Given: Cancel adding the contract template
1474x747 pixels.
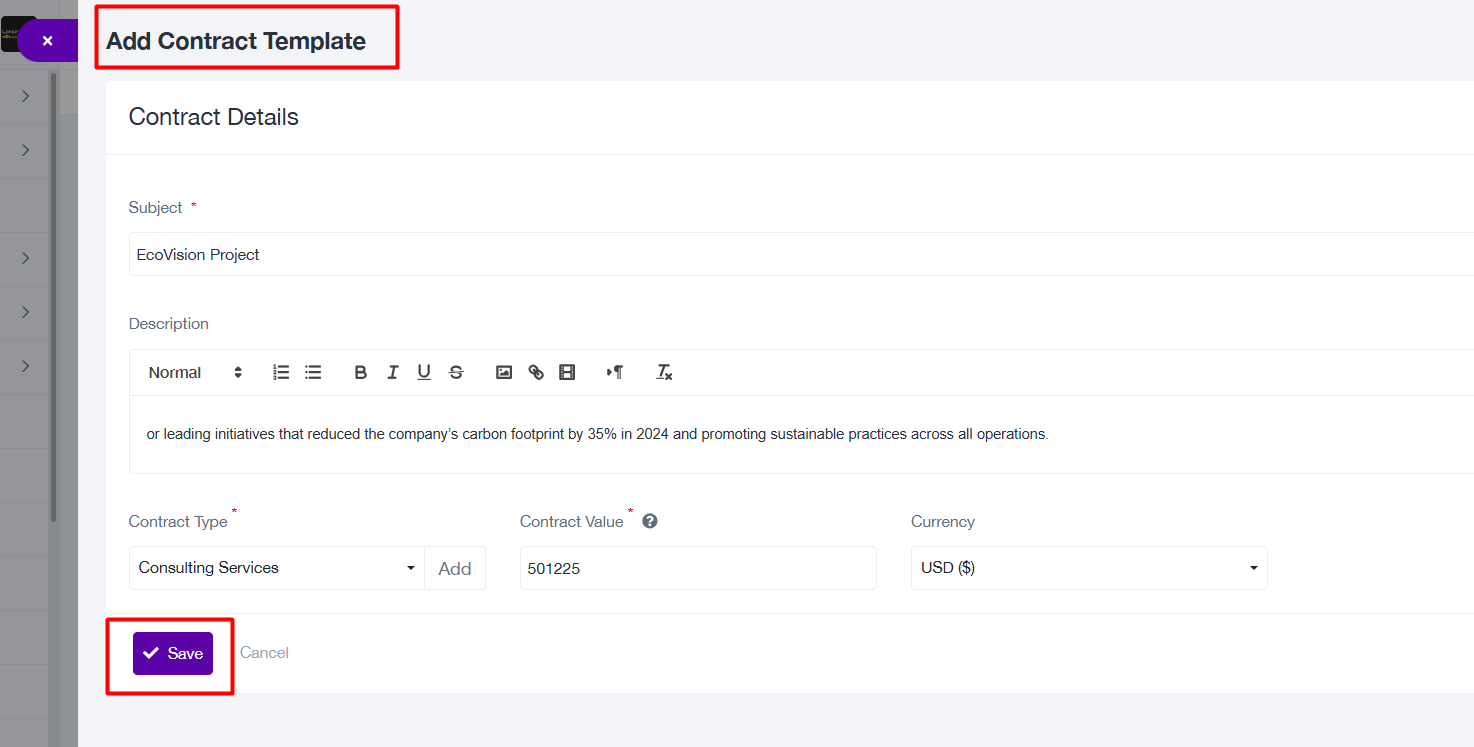Looking at the screenshot, I should coord(264,652).
